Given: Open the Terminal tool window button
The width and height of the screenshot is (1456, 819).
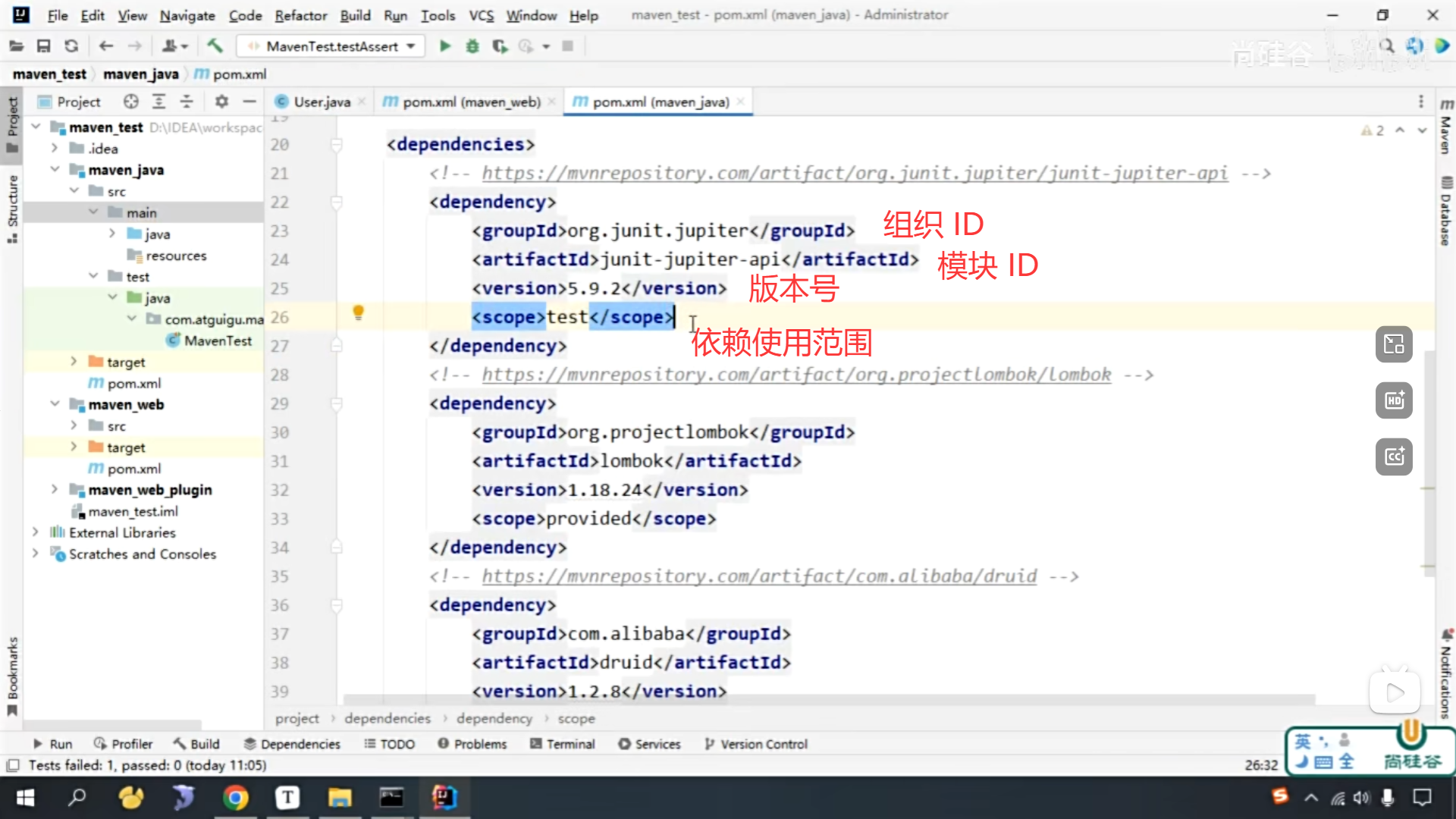Looking at the screenshot, I should (562, 744).
